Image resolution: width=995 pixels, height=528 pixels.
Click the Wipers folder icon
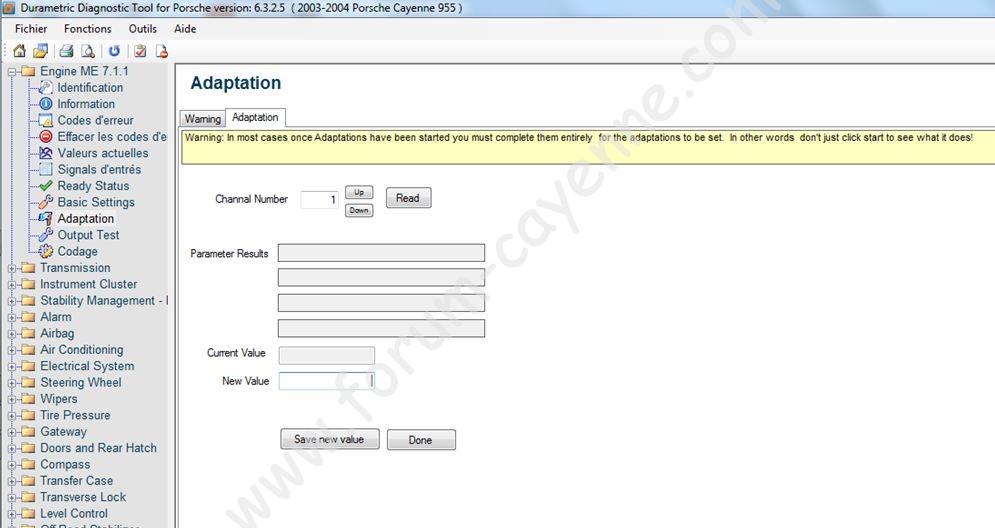coord(28,399)
